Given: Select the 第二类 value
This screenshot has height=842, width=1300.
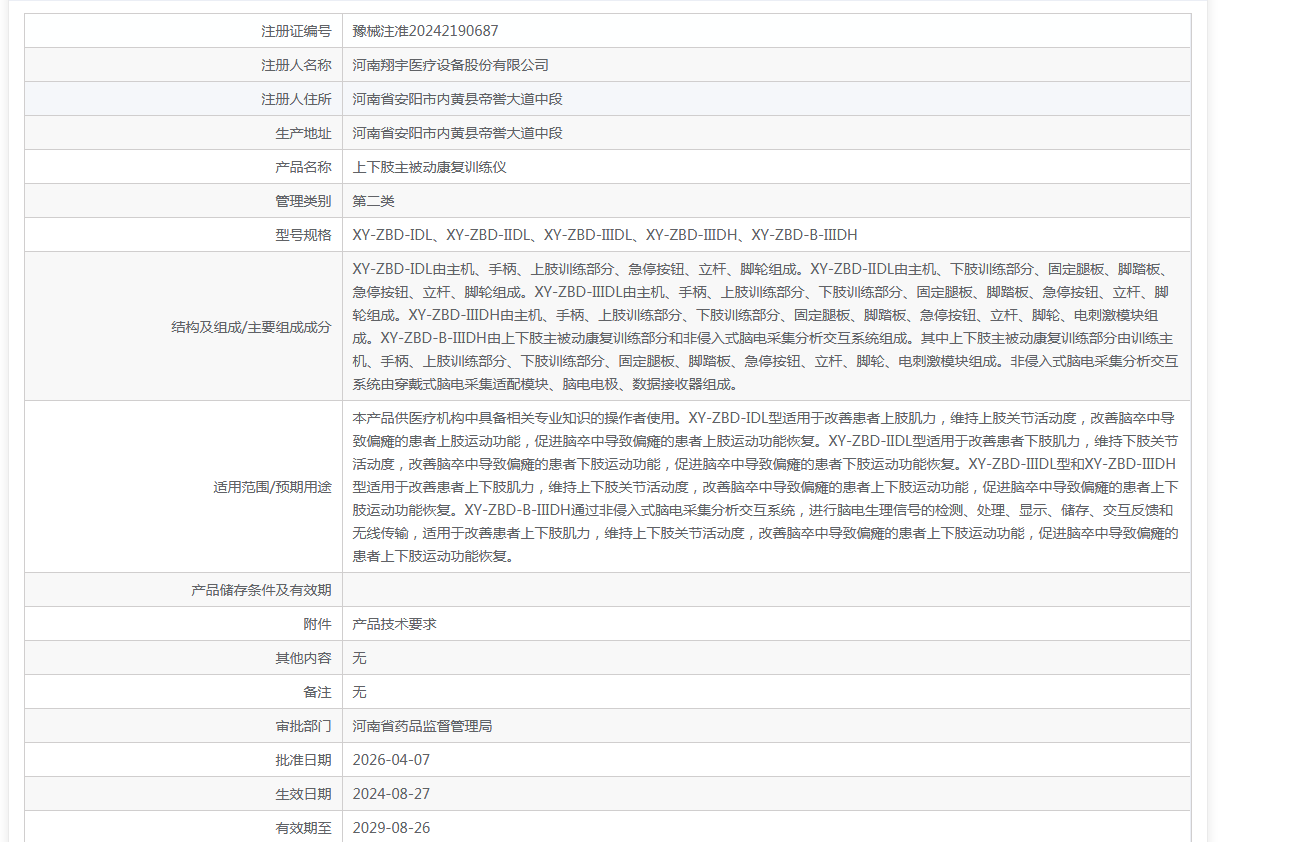Looking at the screenshot, I should coord(374,201).
